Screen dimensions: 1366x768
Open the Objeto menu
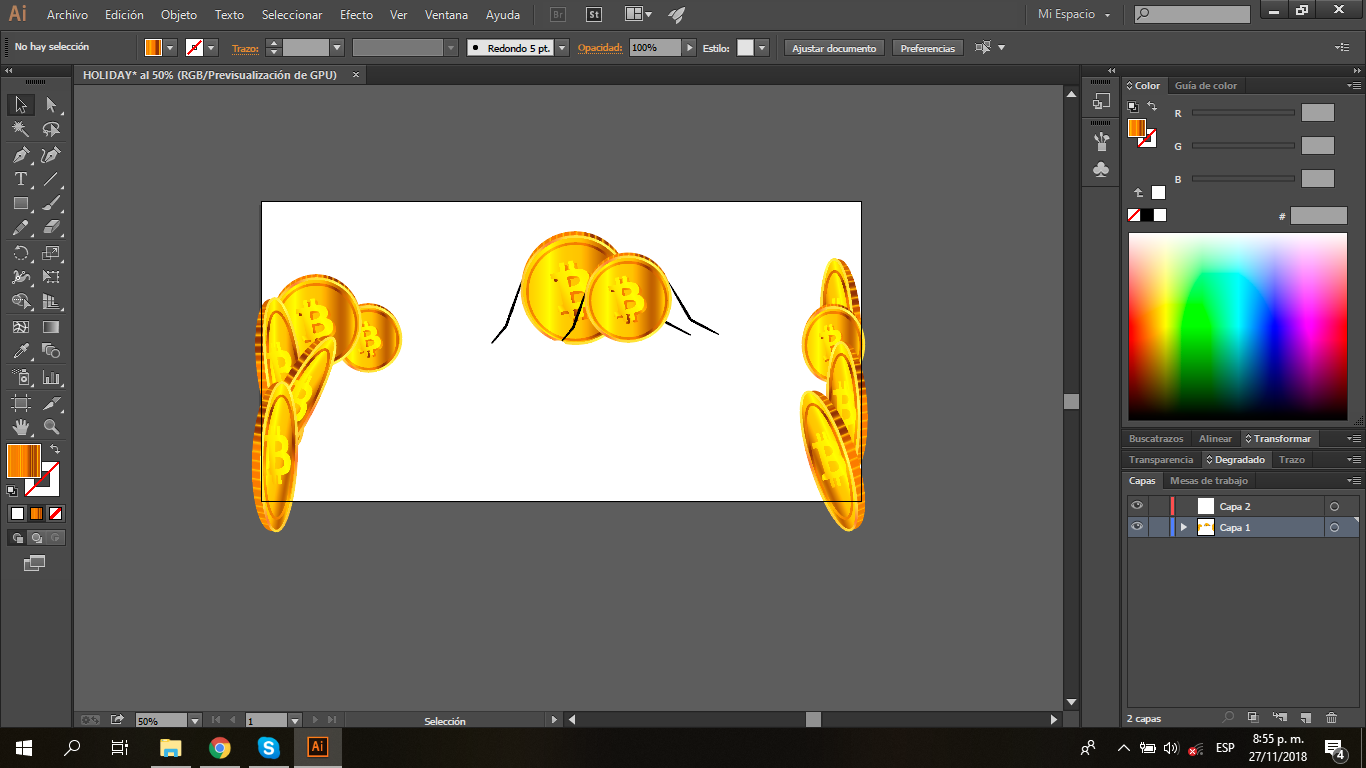click(x=179, y=15)
